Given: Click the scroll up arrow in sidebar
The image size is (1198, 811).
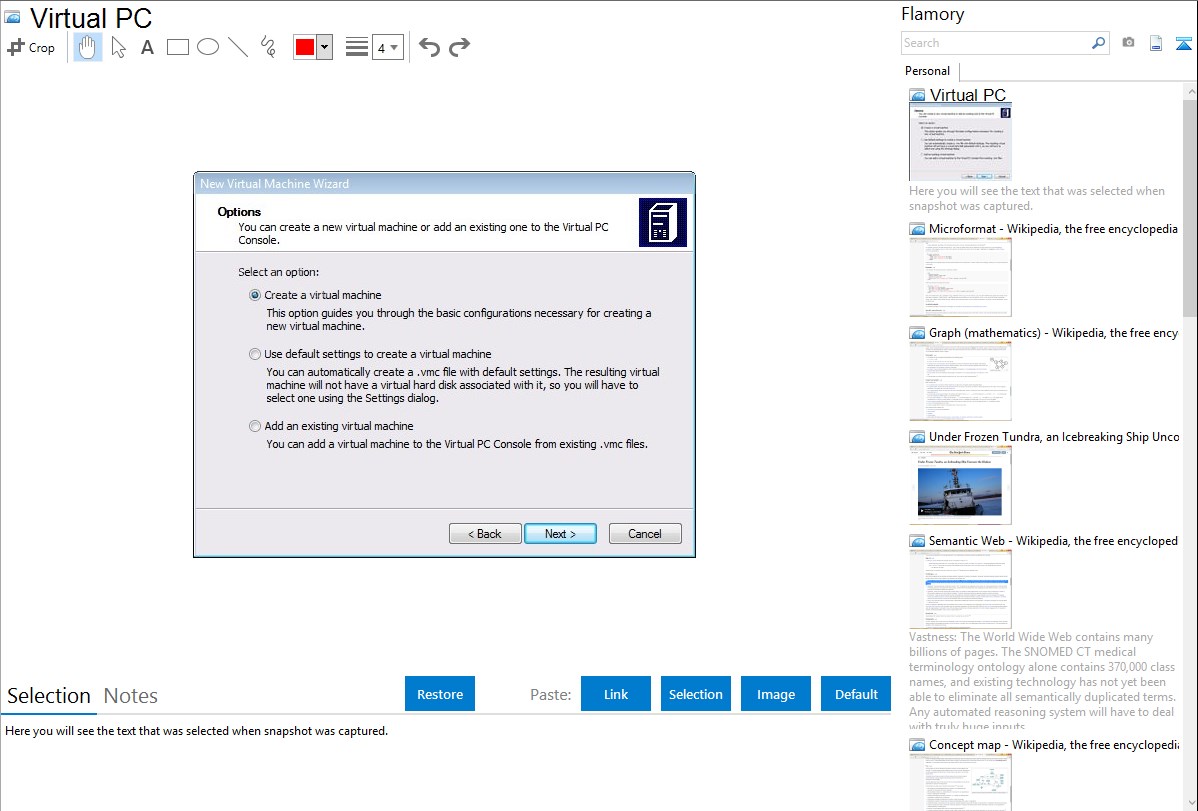Looking at the screenshot, I should [x=1190, y=91].
